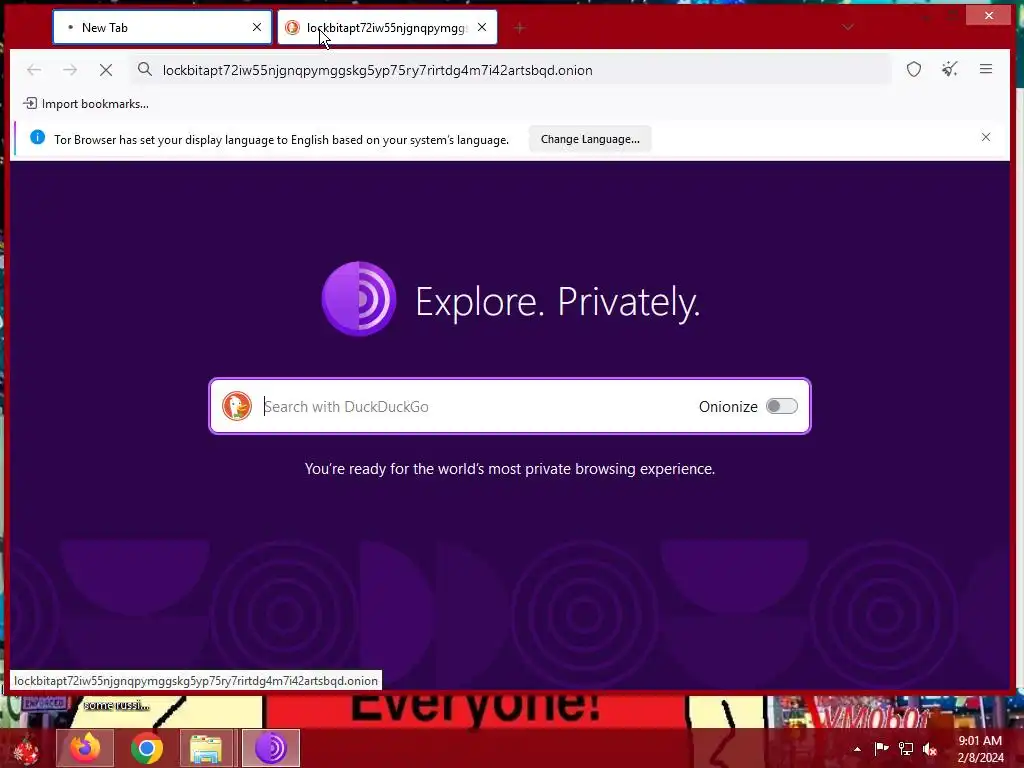Click the taskbar clock showing 9:01 AM
This screenshot has width=1024, height=768.
[980, 749]
